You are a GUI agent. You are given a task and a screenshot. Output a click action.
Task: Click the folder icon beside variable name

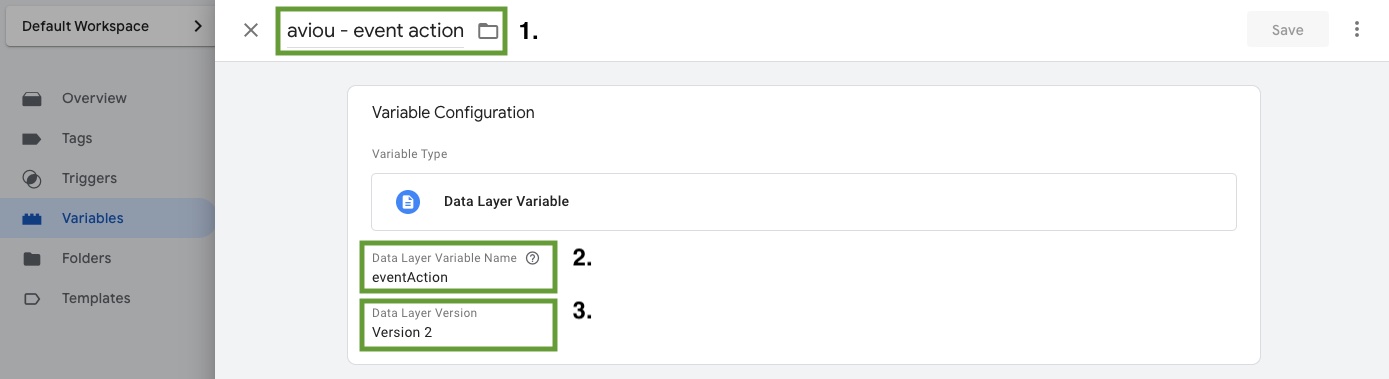[x=487, y=31]
